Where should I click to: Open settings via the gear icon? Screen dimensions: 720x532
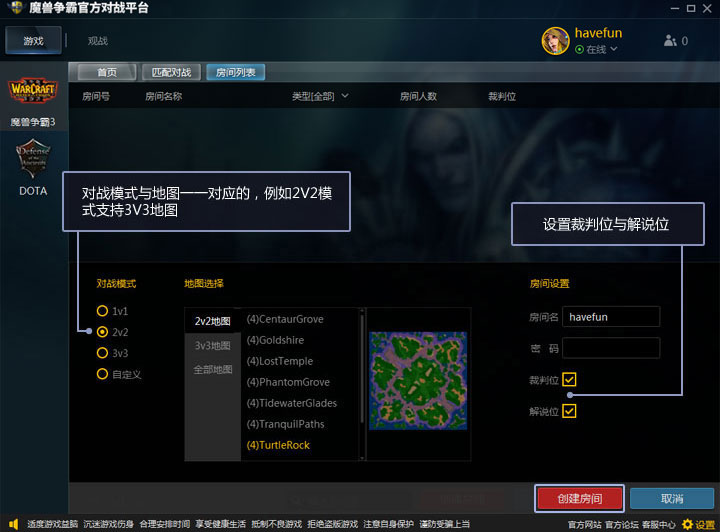click(x=686, y=524)
